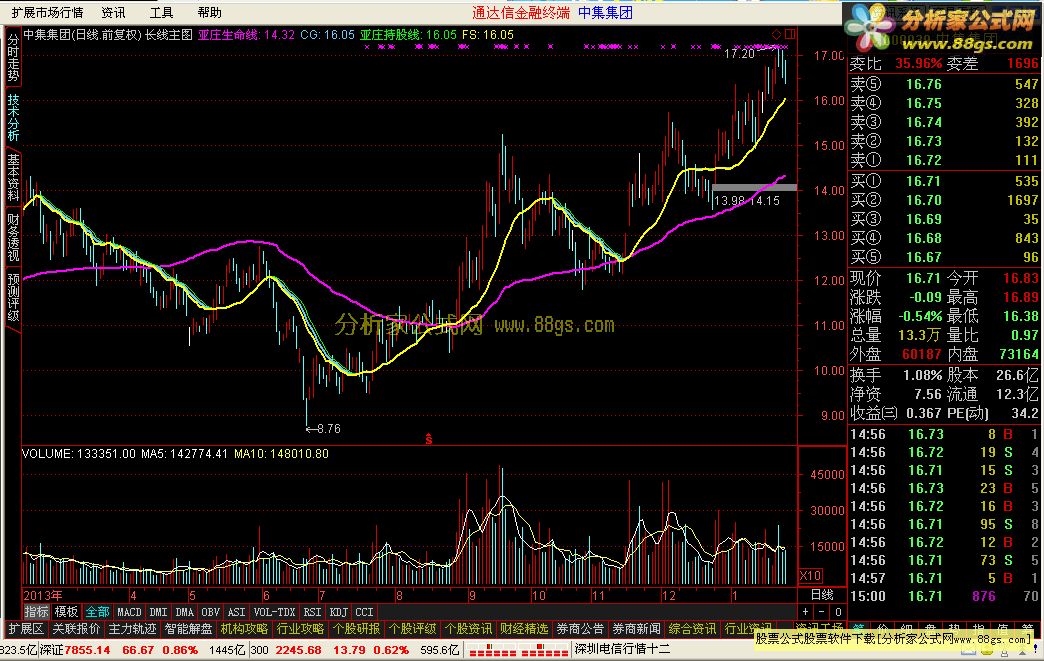Click the 现价 16.71 value
1044x661 pixels.
923,278
